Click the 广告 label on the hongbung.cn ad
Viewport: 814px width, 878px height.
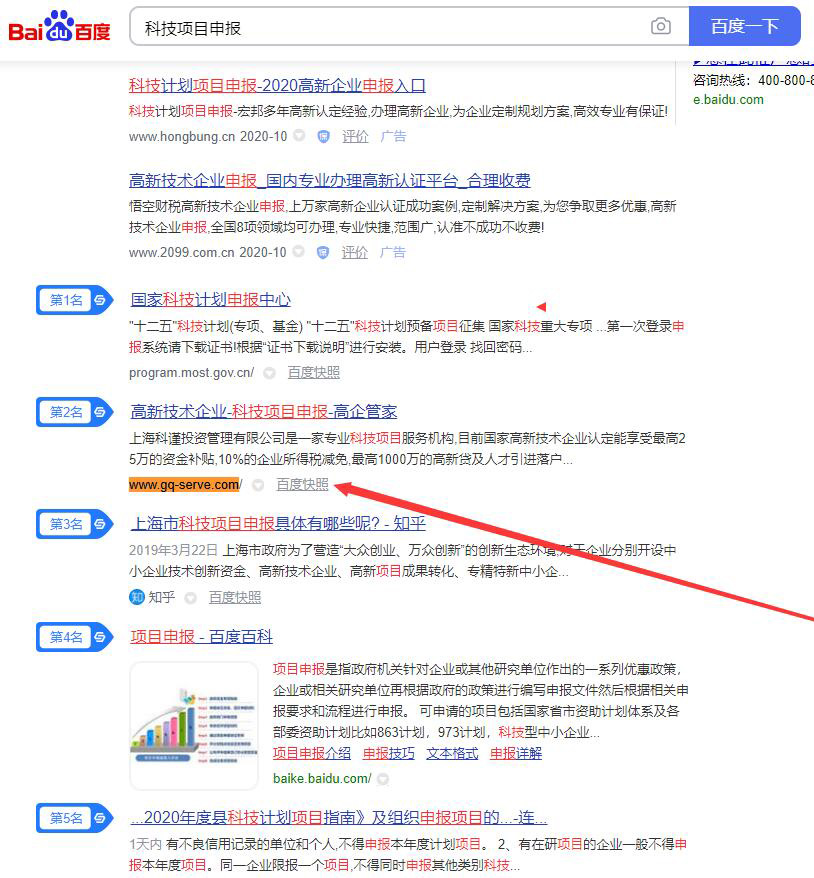(393, 136)
